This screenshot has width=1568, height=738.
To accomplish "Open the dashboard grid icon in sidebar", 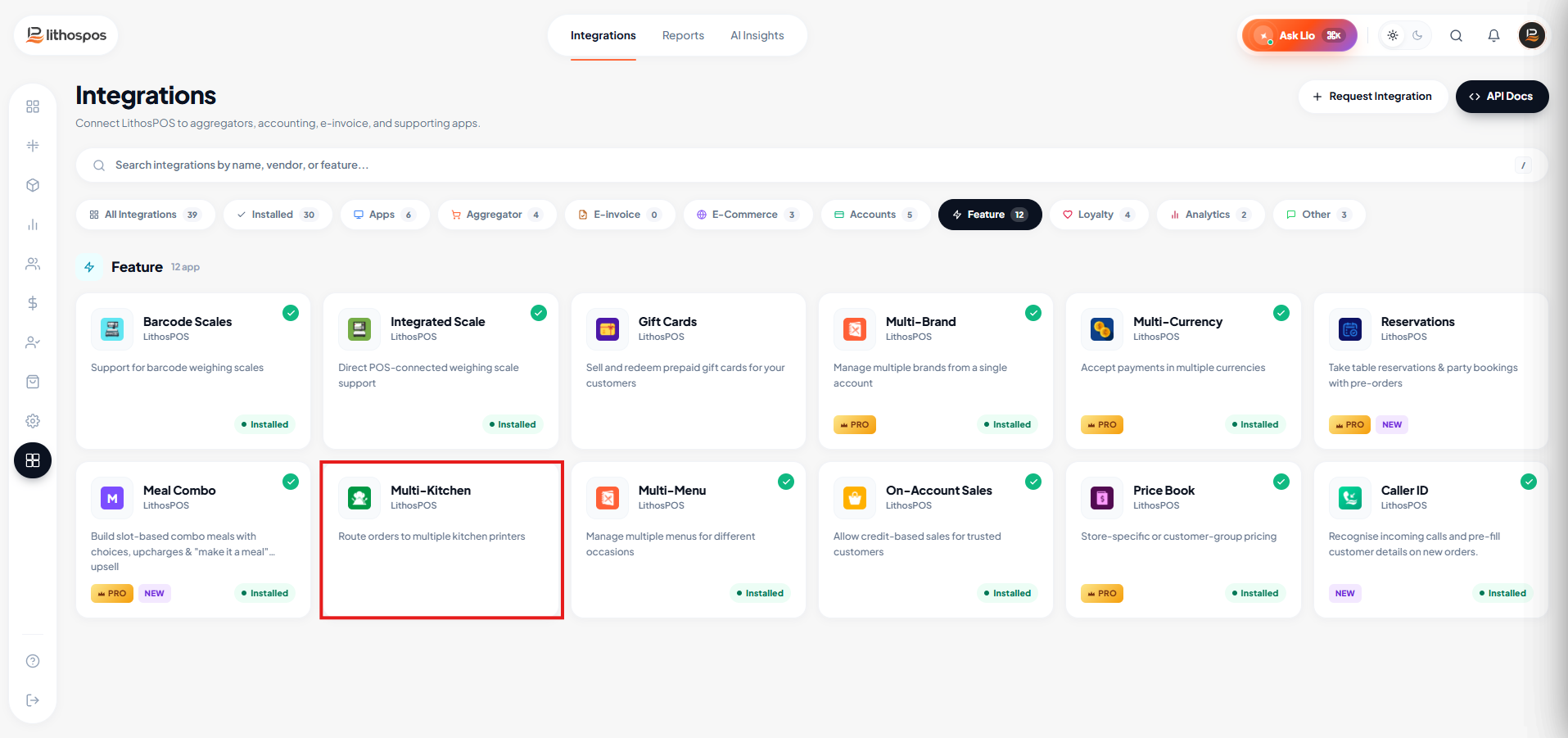I will click(x=33, y=106).
